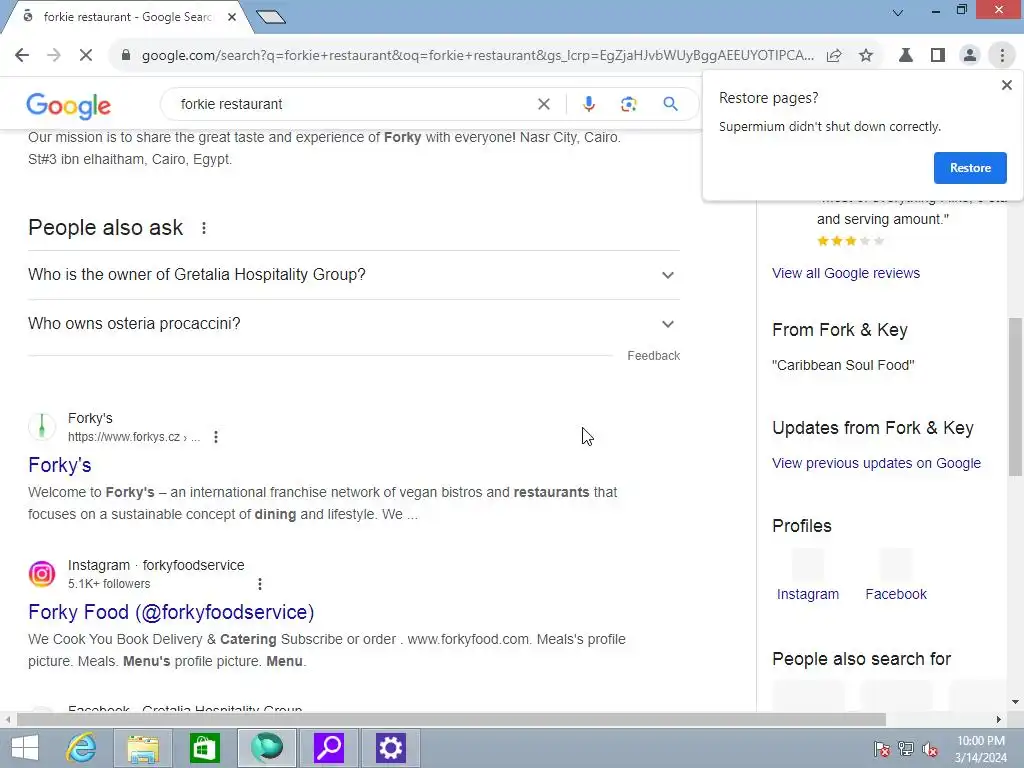Share this page via share icon
The image size is (1024, 768).
click(x=834, y=56)
